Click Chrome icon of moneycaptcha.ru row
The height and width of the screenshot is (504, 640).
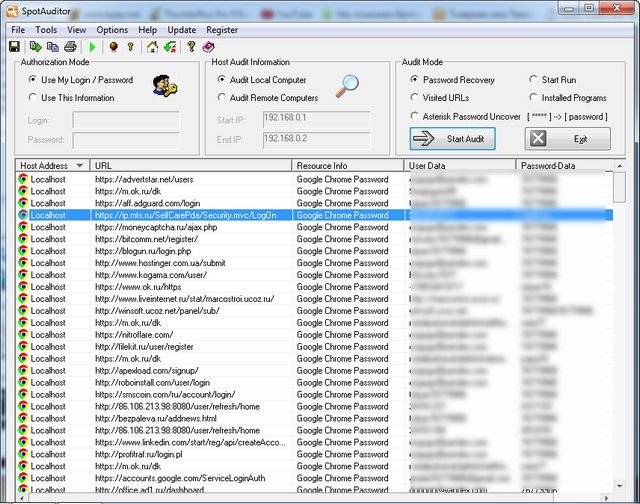click(23, 227)
